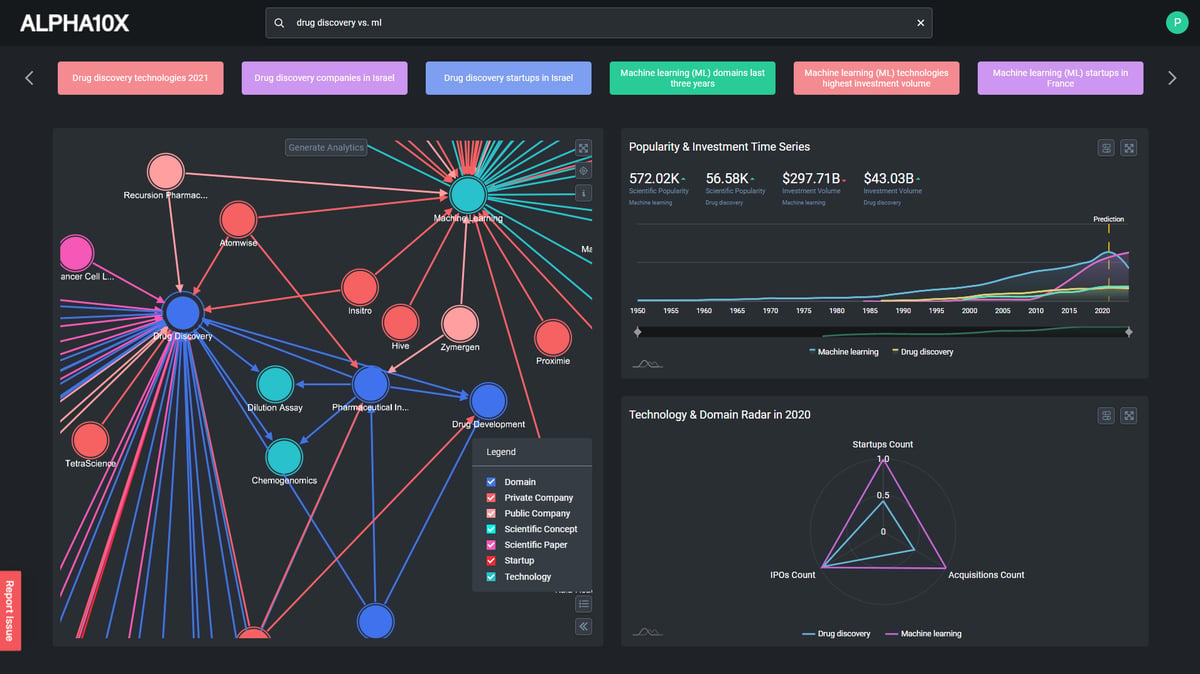Expand Technology & Domain Radar fullscreen
1200x674 pixels.
click(x=1129, y=415)
